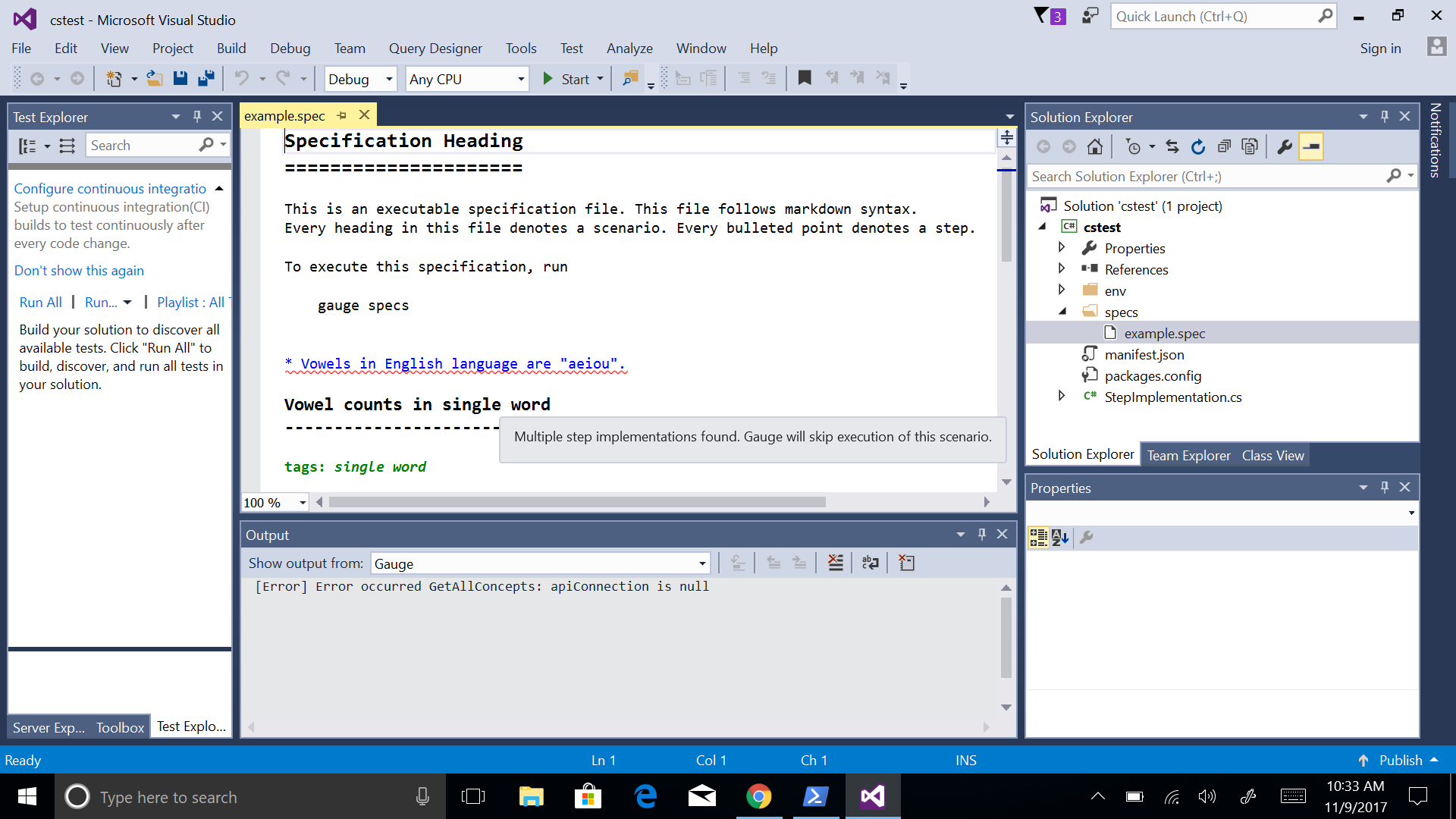Click the editor horizontal scrollbar
The height and width of the screenshot is (819, 1456).
coord(577,502)
